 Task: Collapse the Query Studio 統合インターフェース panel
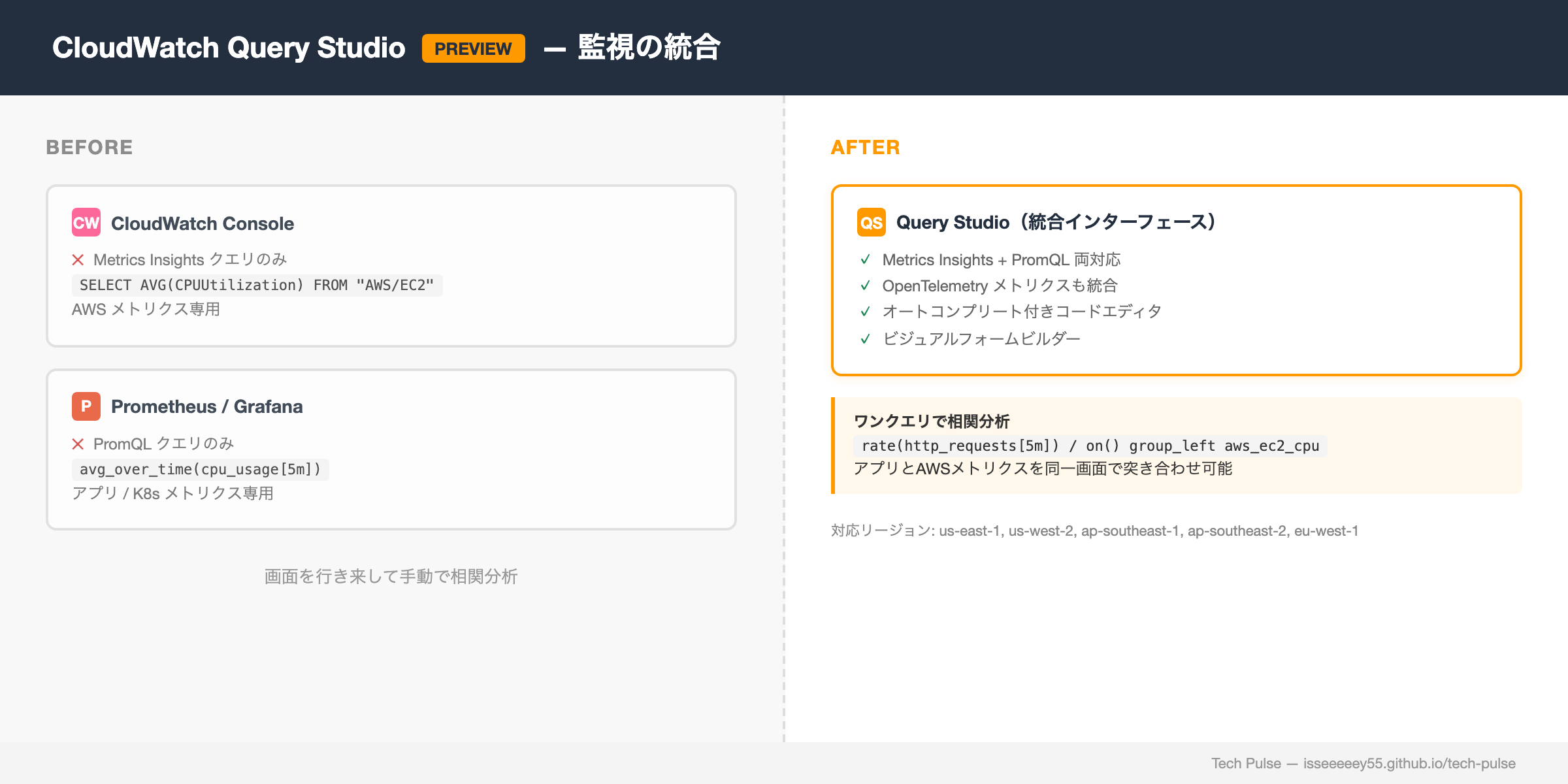click(x=1176, y=280)
